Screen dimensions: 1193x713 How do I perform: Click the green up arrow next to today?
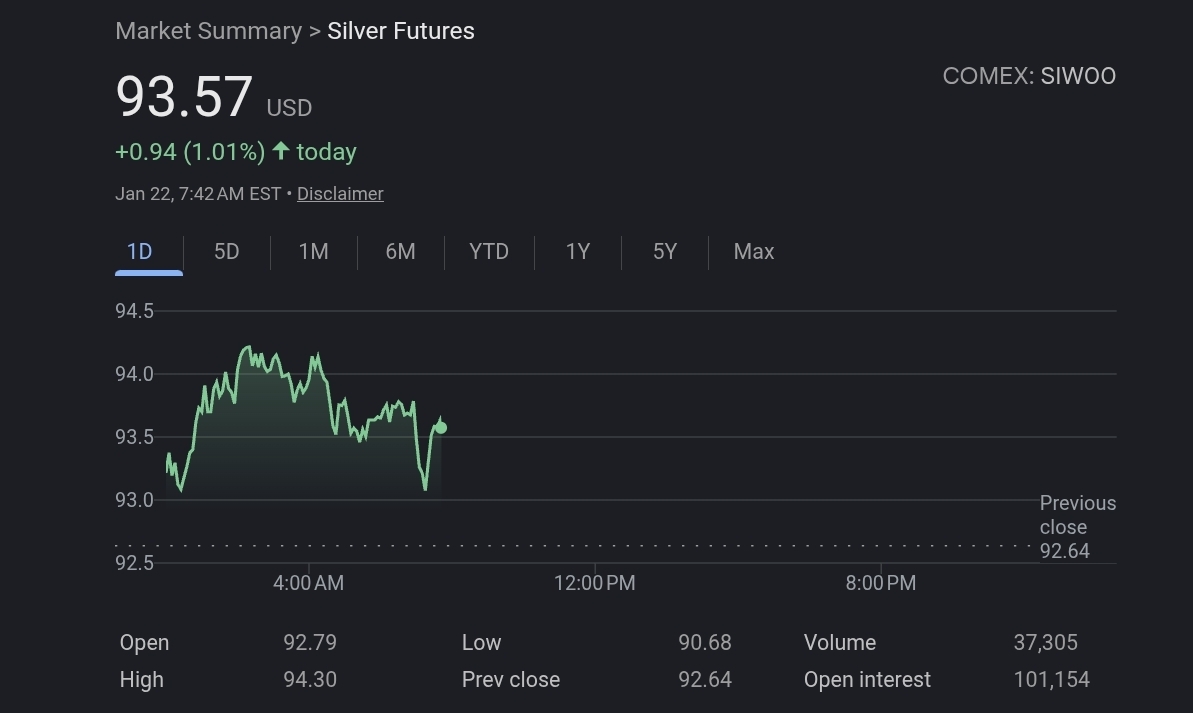tap(281, 151)
